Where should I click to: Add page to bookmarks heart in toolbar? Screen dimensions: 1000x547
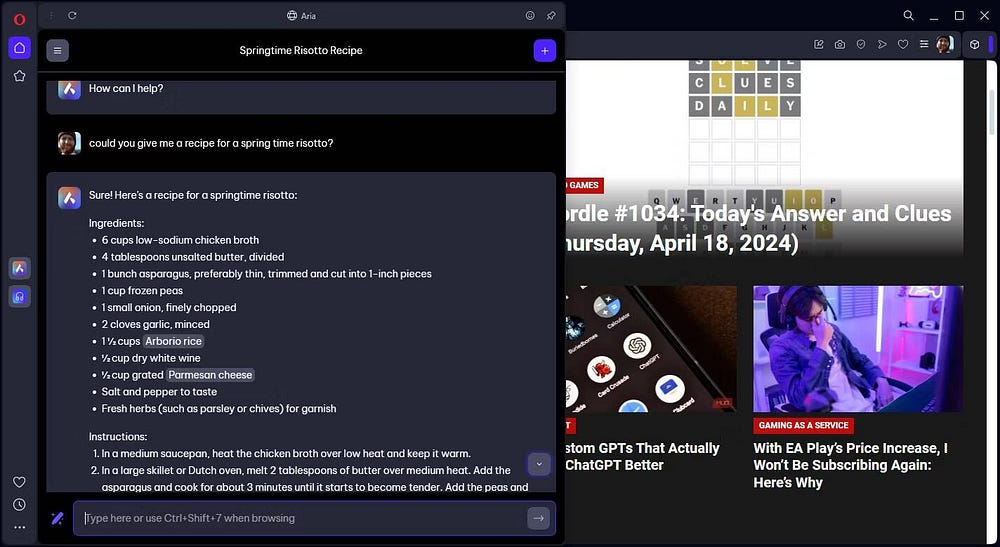903,45
